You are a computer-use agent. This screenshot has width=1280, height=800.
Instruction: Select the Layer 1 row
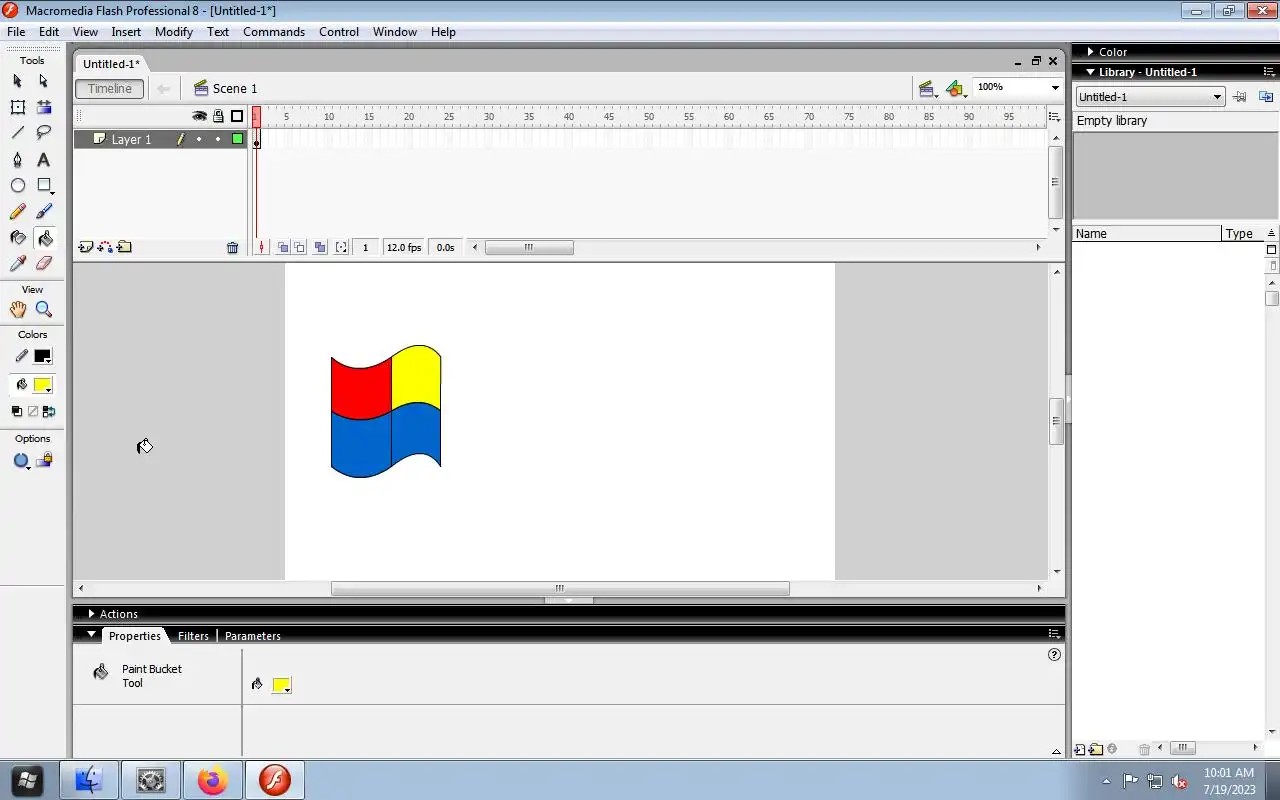click(160, 139)
